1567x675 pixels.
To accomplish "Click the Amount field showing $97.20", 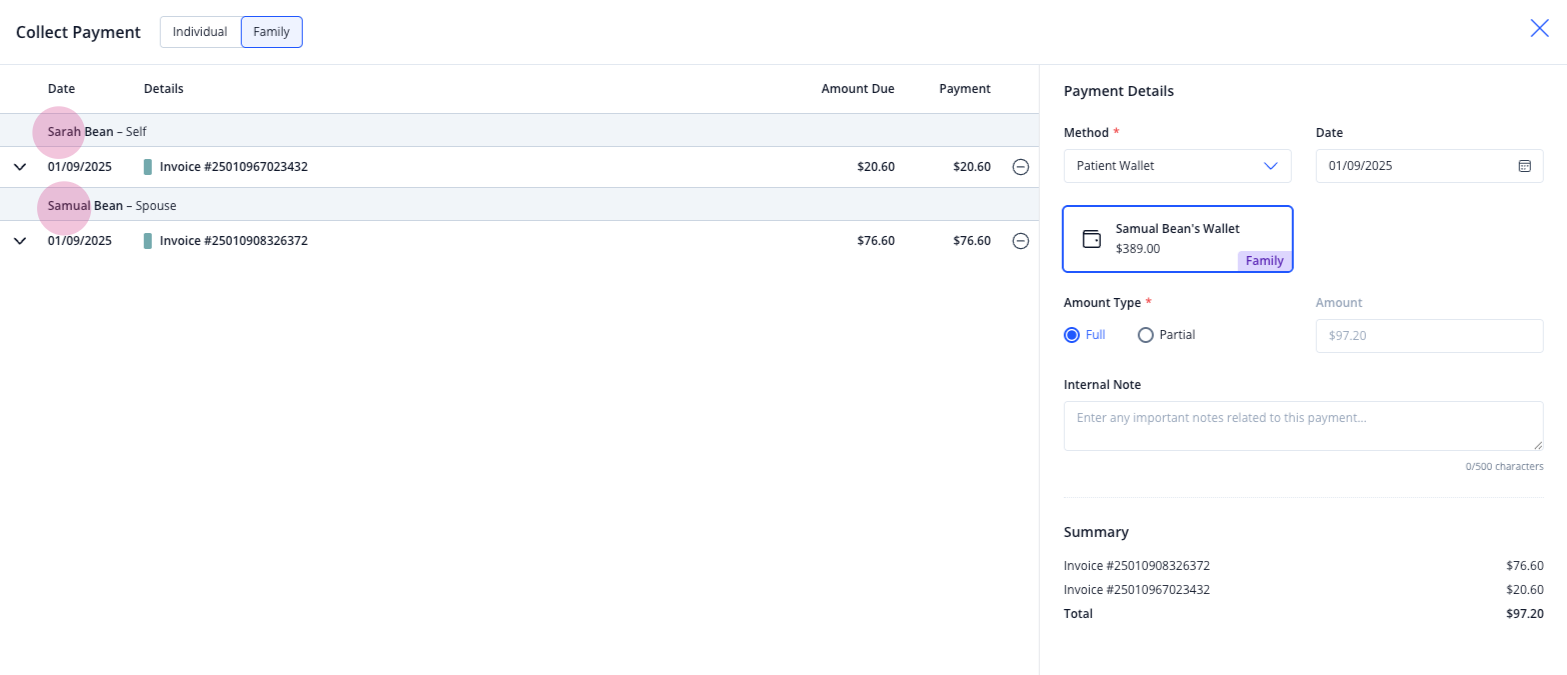I will click(1429, 336).
